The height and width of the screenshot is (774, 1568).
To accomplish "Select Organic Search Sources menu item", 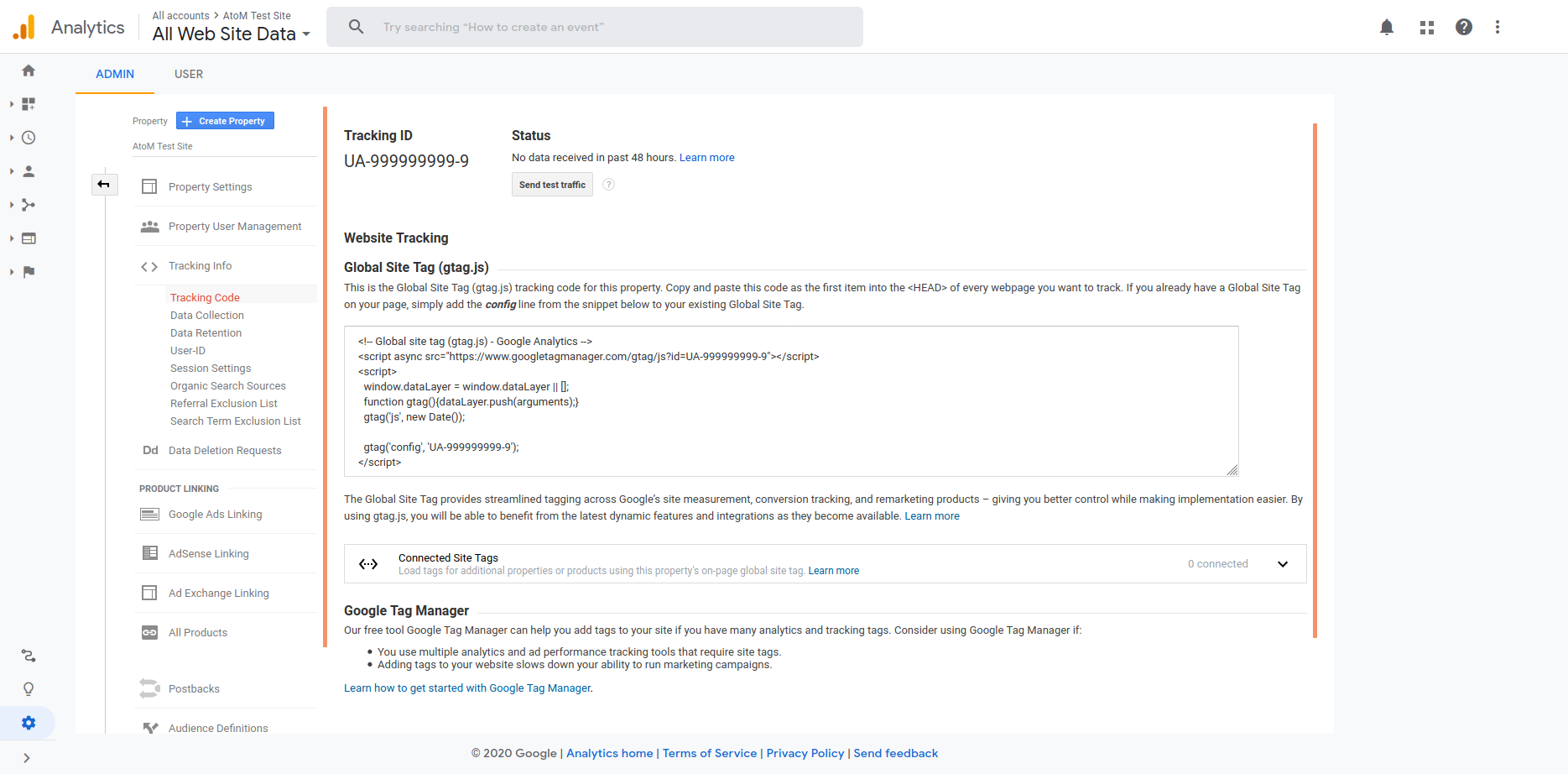I will [228, 386].
